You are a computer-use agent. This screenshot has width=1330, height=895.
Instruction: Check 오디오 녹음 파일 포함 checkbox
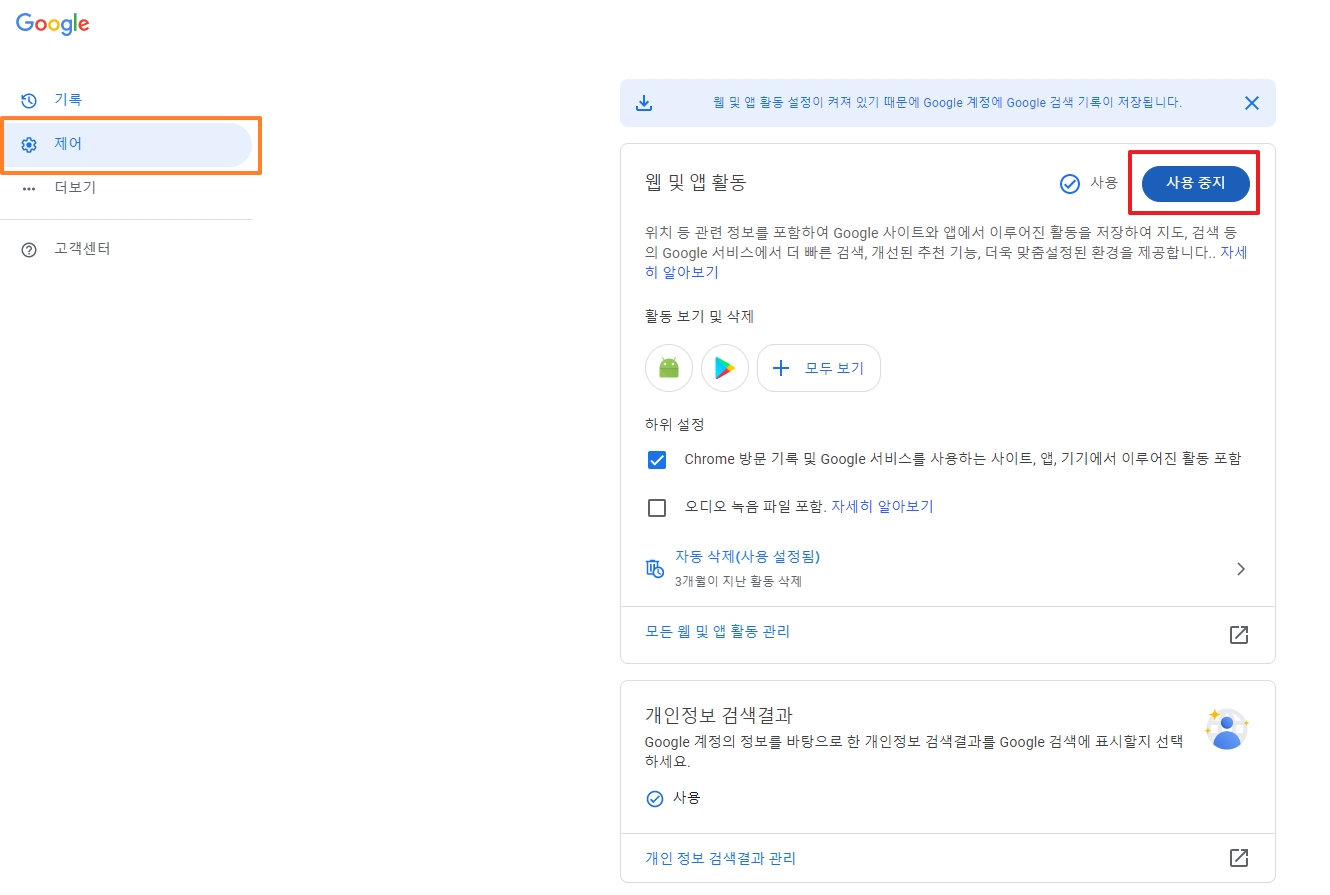click(657, 508)
